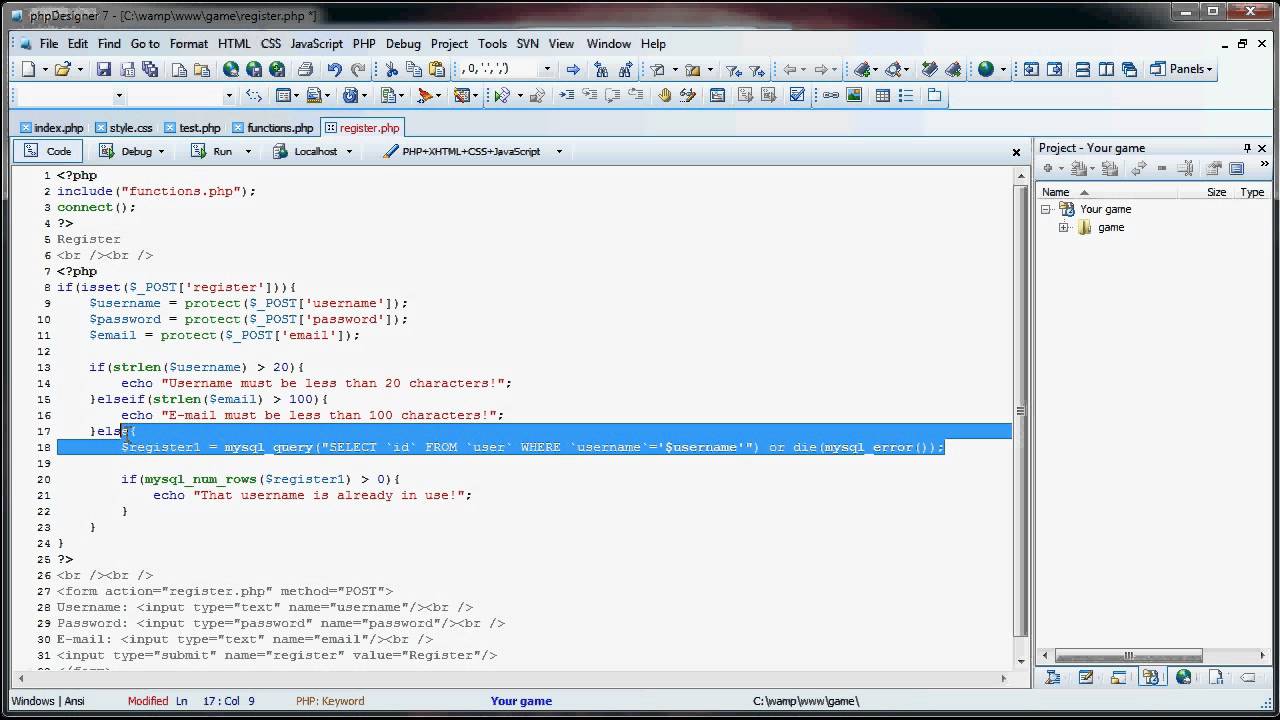Open the search text combo box dropdown
The height and width of the screenshot is (720, 1280).
click(546, 69)
